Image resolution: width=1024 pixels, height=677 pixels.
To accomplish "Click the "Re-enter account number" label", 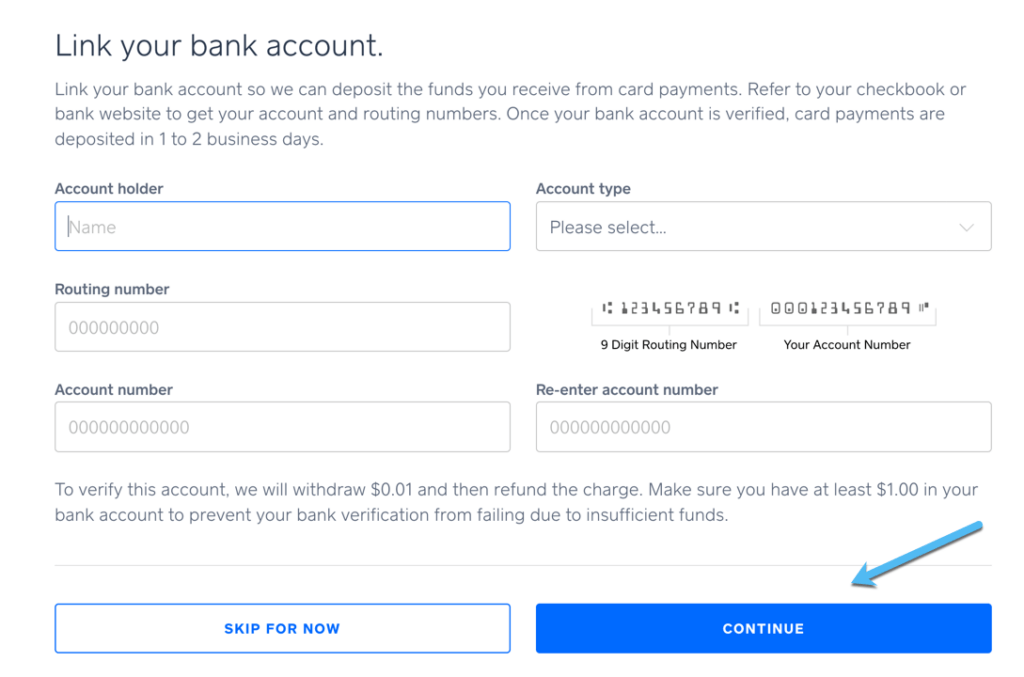I will (627, 389).
